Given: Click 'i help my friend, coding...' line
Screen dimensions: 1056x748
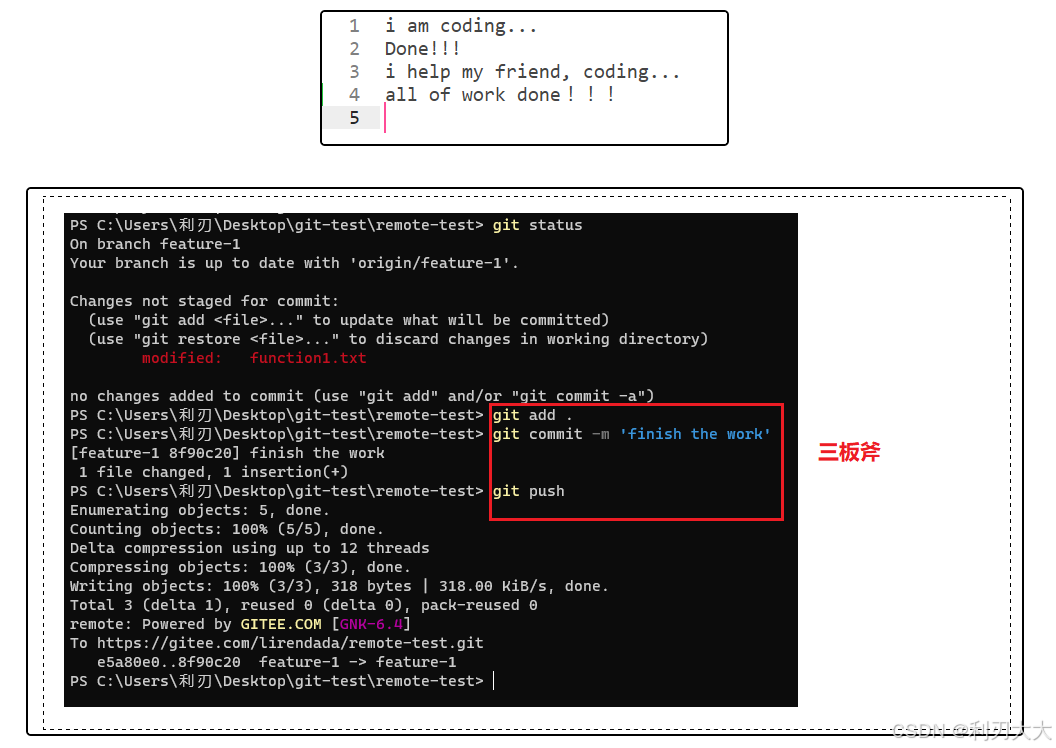Looking at the screenshot, I should point(532,72).
